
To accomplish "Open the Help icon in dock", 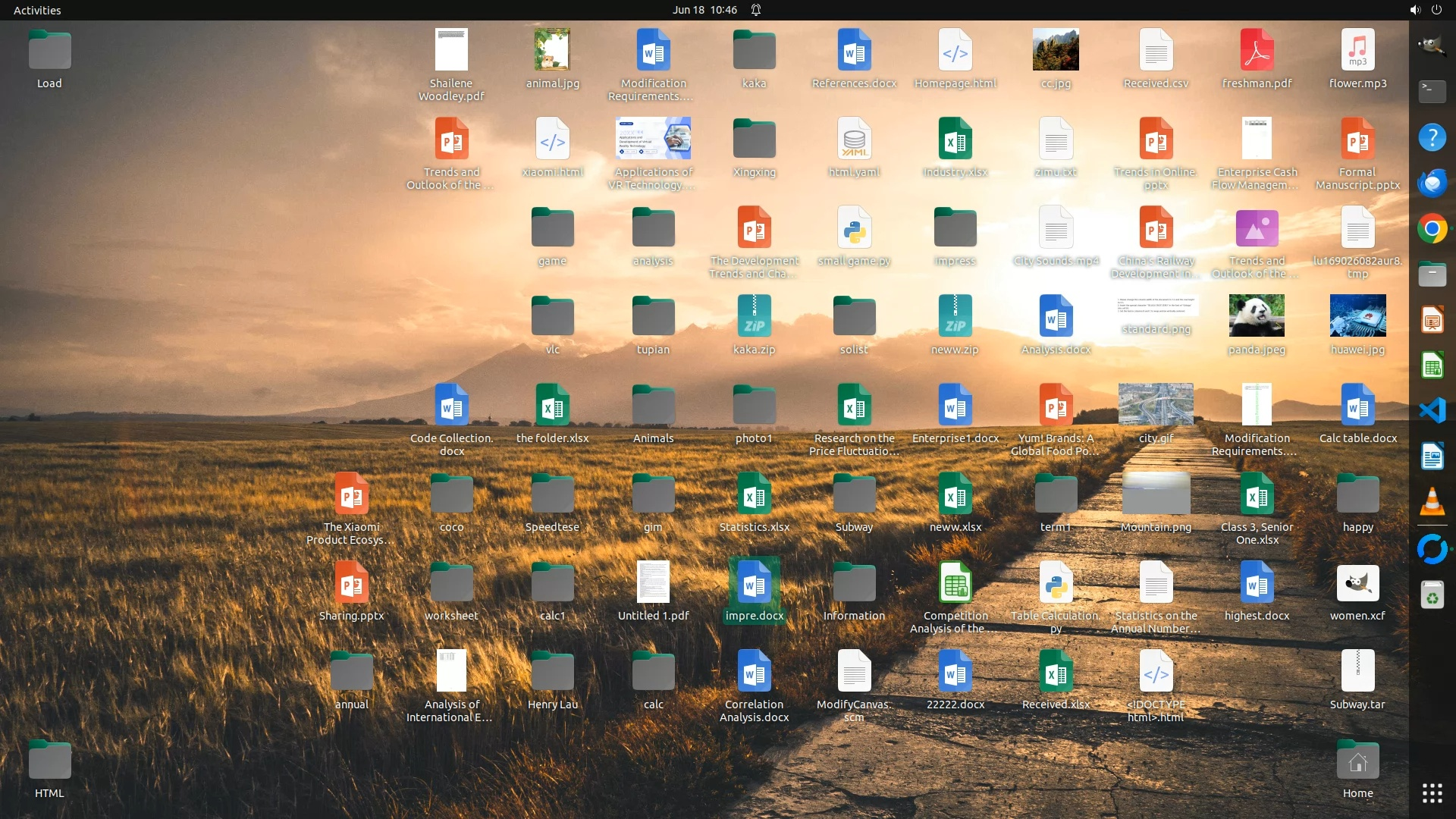I will (x=1432, y=137).
